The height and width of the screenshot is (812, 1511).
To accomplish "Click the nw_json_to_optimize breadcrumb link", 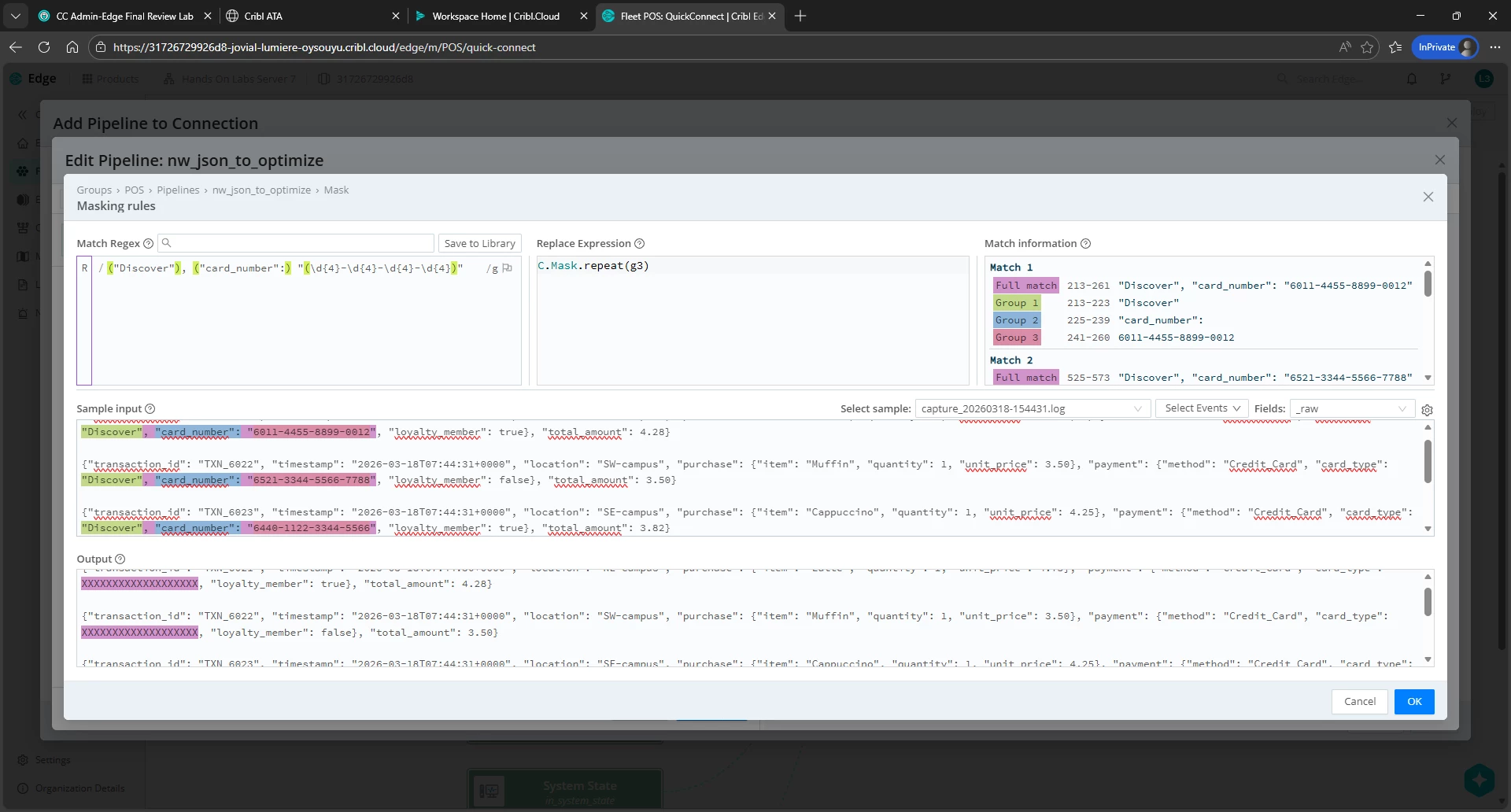I will pyautogui.click(x=261, y=190).
